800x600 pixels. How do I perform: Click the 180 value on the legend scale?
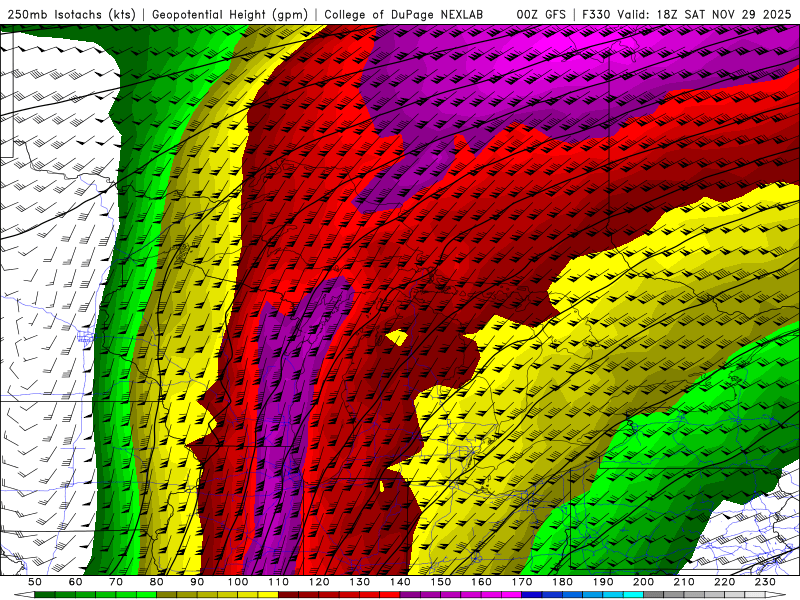562,582
